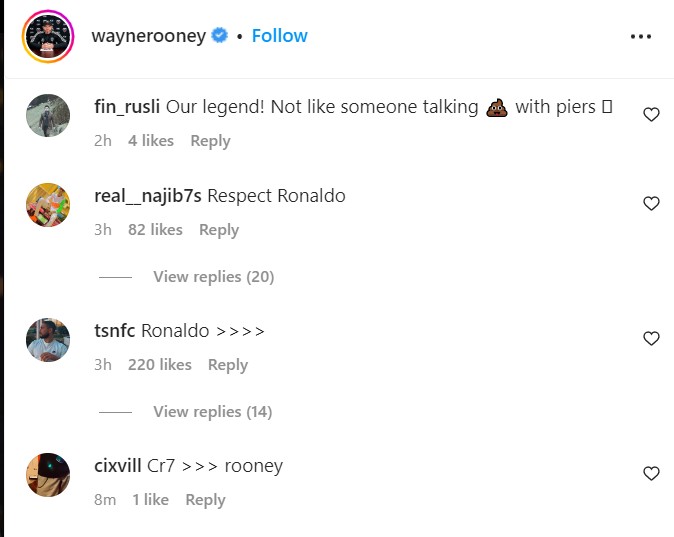Open waynerooney's profile picture story
Screen dimensions: 674x537
tap(48, 37)
